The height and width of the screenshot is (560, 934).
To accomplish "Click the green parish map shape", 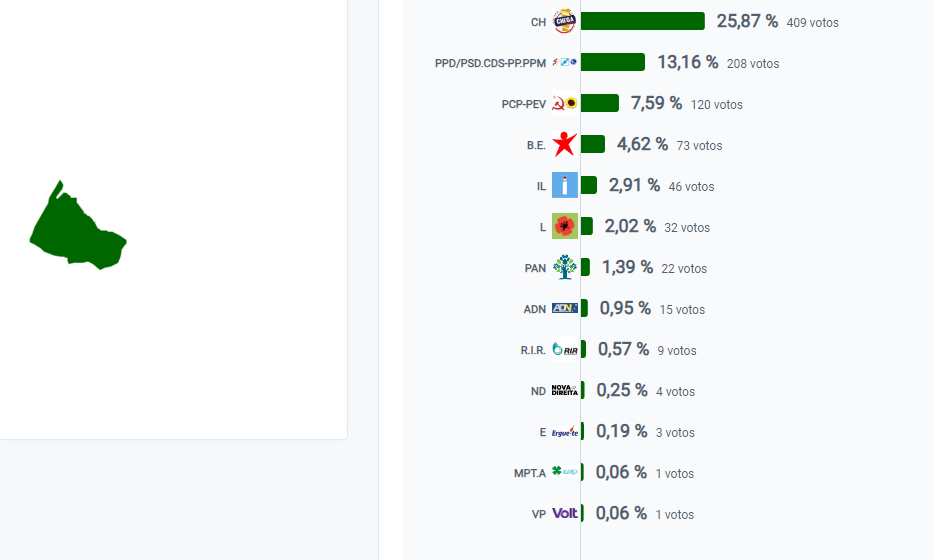I will pos(77,227).
